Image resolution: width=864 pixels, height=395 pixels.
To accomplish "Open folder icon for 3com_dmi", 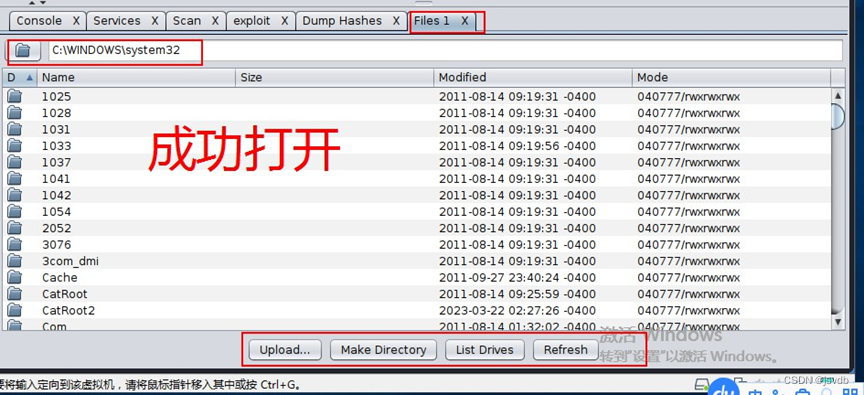I will pos(14,261).
